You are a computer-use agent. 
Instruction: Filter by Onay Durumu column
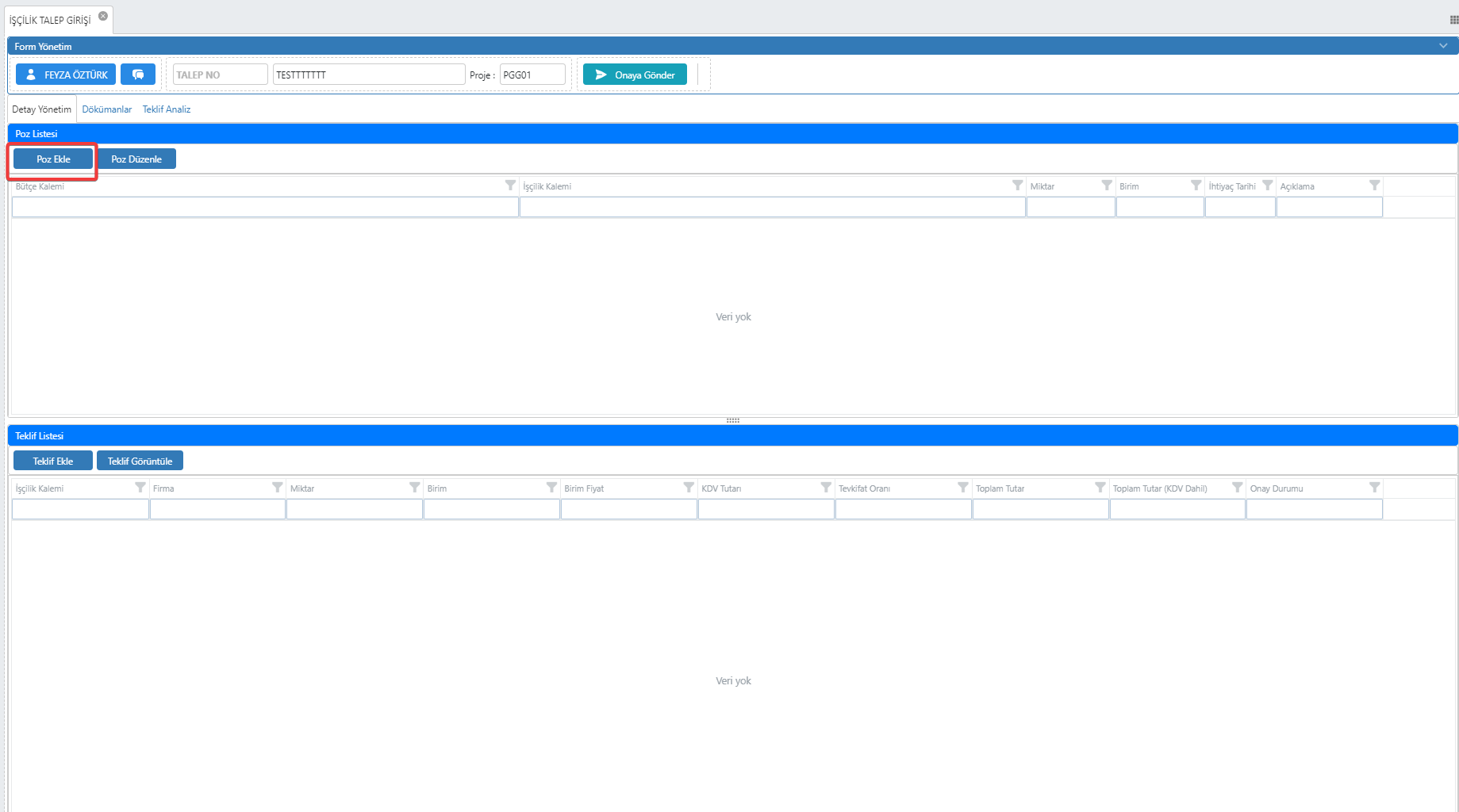pyautogui.click(x=1374, y=488)
